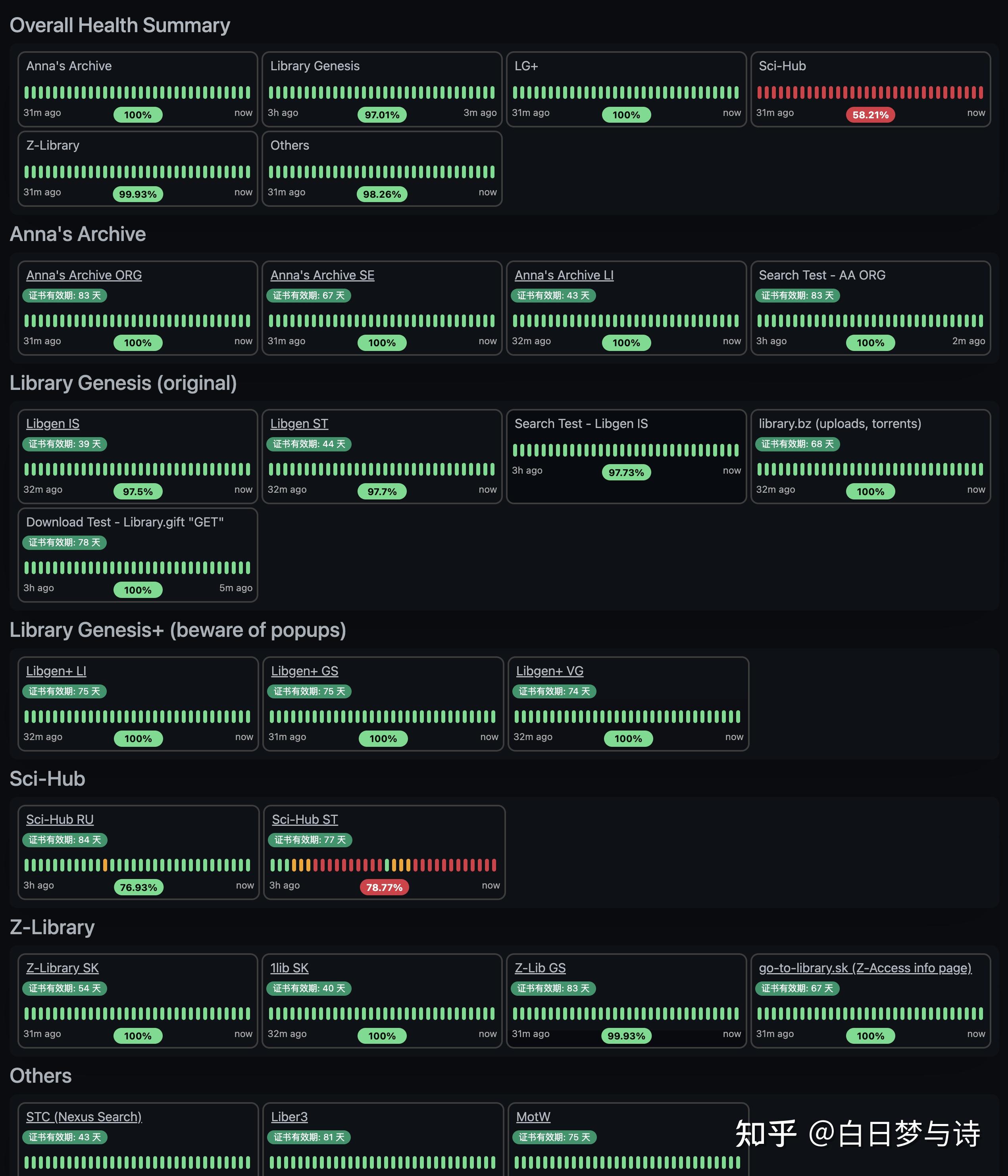The height and width of the screenshot is (1176, 1008).
Task: Click Libgen IS 97.5% uptime badge
Action: tap(138, 492)
